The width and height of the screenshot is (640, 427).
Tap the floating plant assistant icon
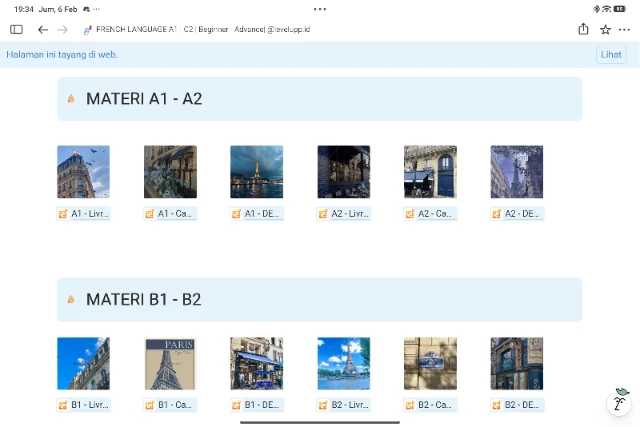621,400
